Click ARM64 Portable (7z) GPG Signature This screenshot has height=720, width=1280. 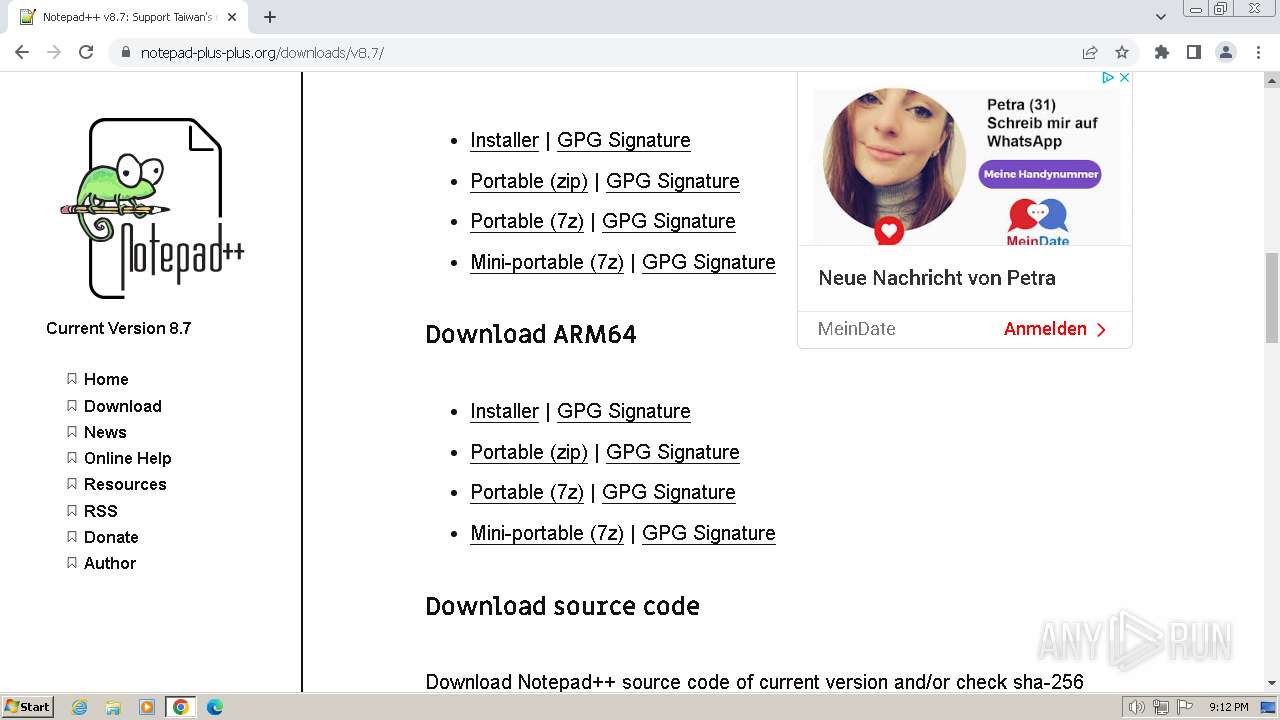(669, 492)
